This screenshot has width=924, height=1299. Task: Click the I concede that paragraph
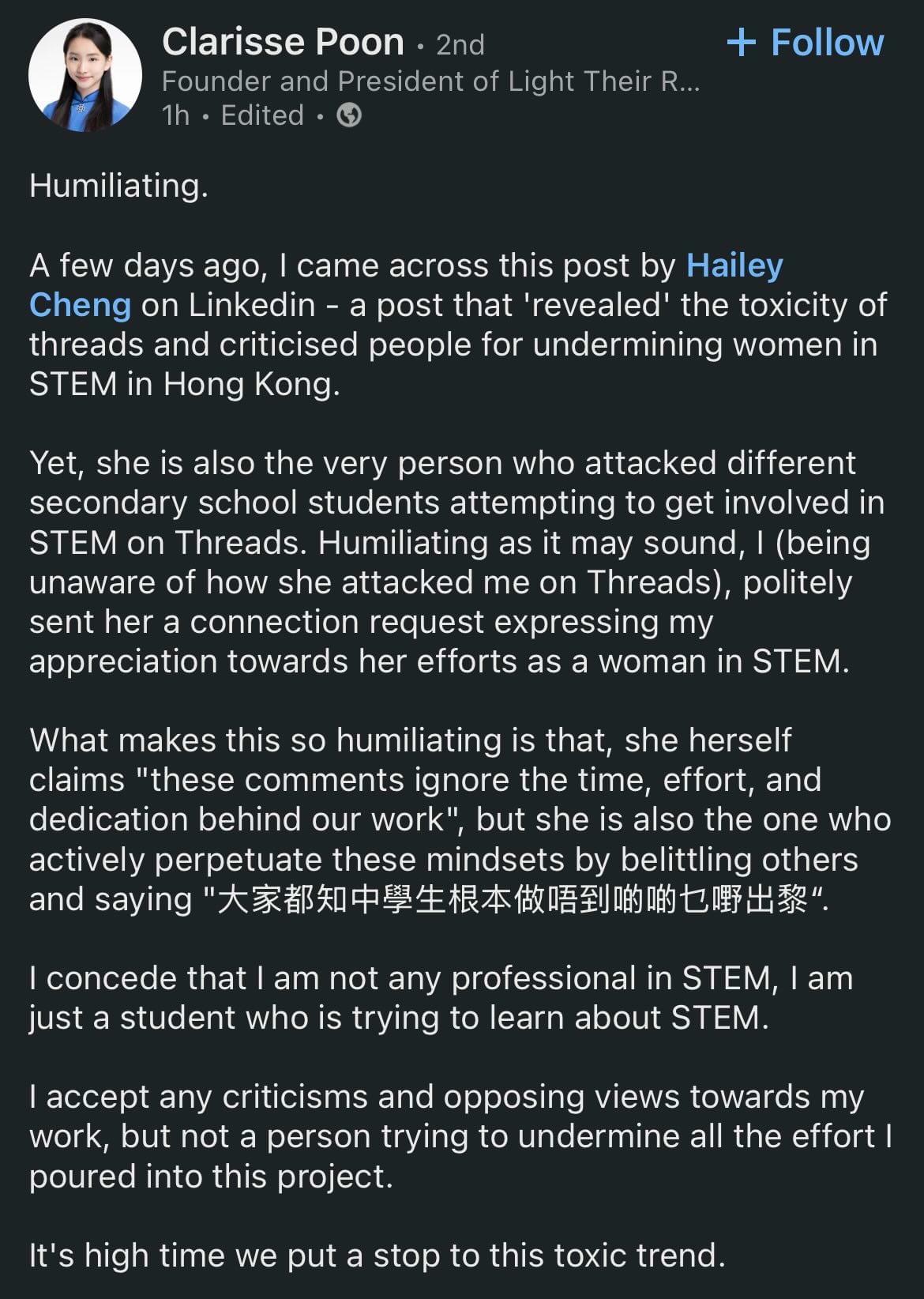click(x=441, y=998)
